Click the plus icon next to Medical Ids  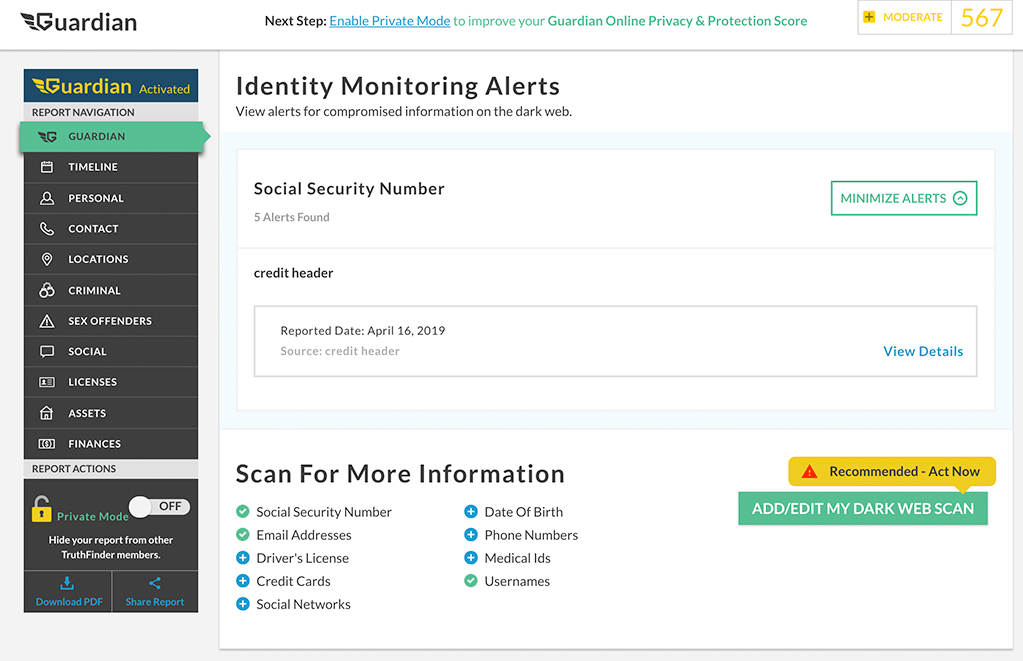click(x=470, y=558)
